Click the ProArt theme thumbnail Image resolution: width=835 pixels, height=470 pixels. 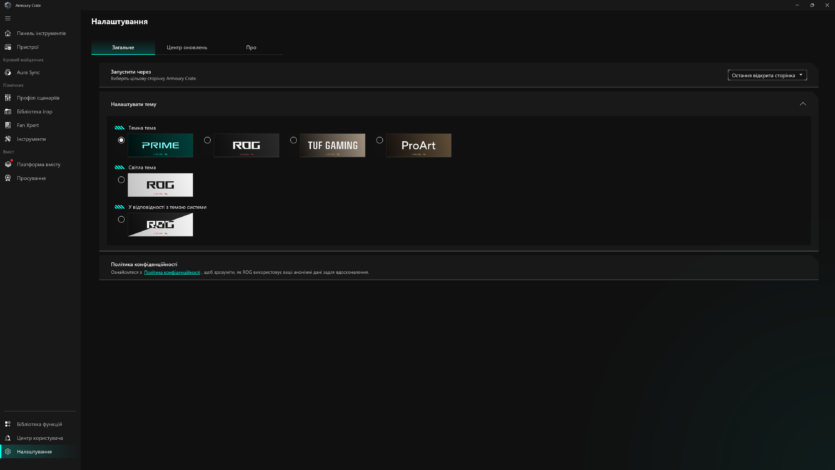[419, 145]
